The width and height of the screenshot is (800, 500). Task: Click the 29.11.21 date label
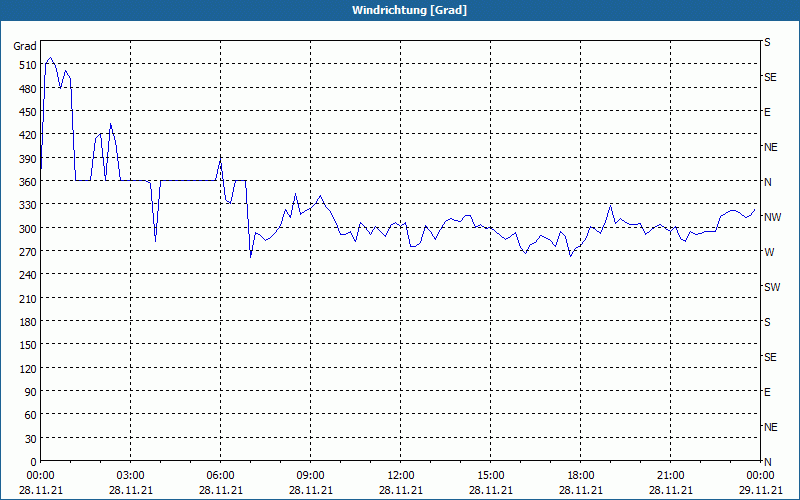pos(760,490)
